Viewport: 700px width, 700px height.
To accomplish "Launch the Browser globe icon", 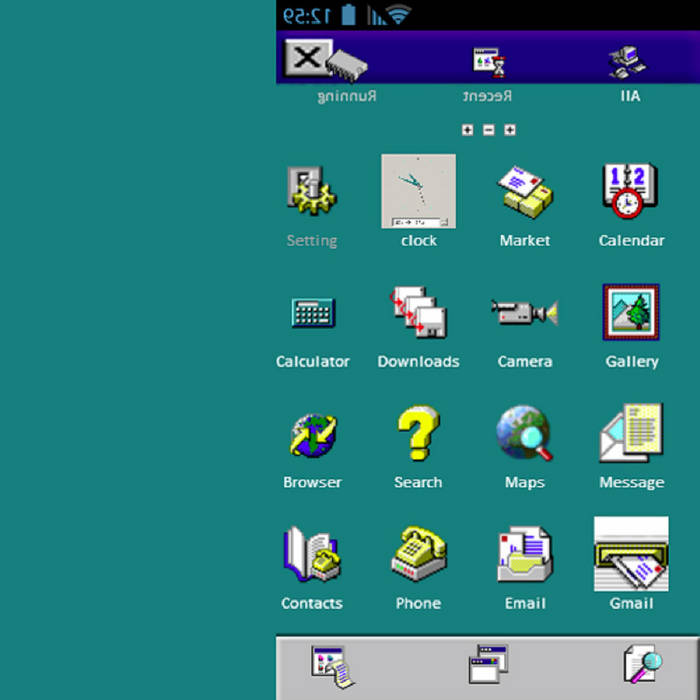I will pyautogui.click(x=312, y=435).
